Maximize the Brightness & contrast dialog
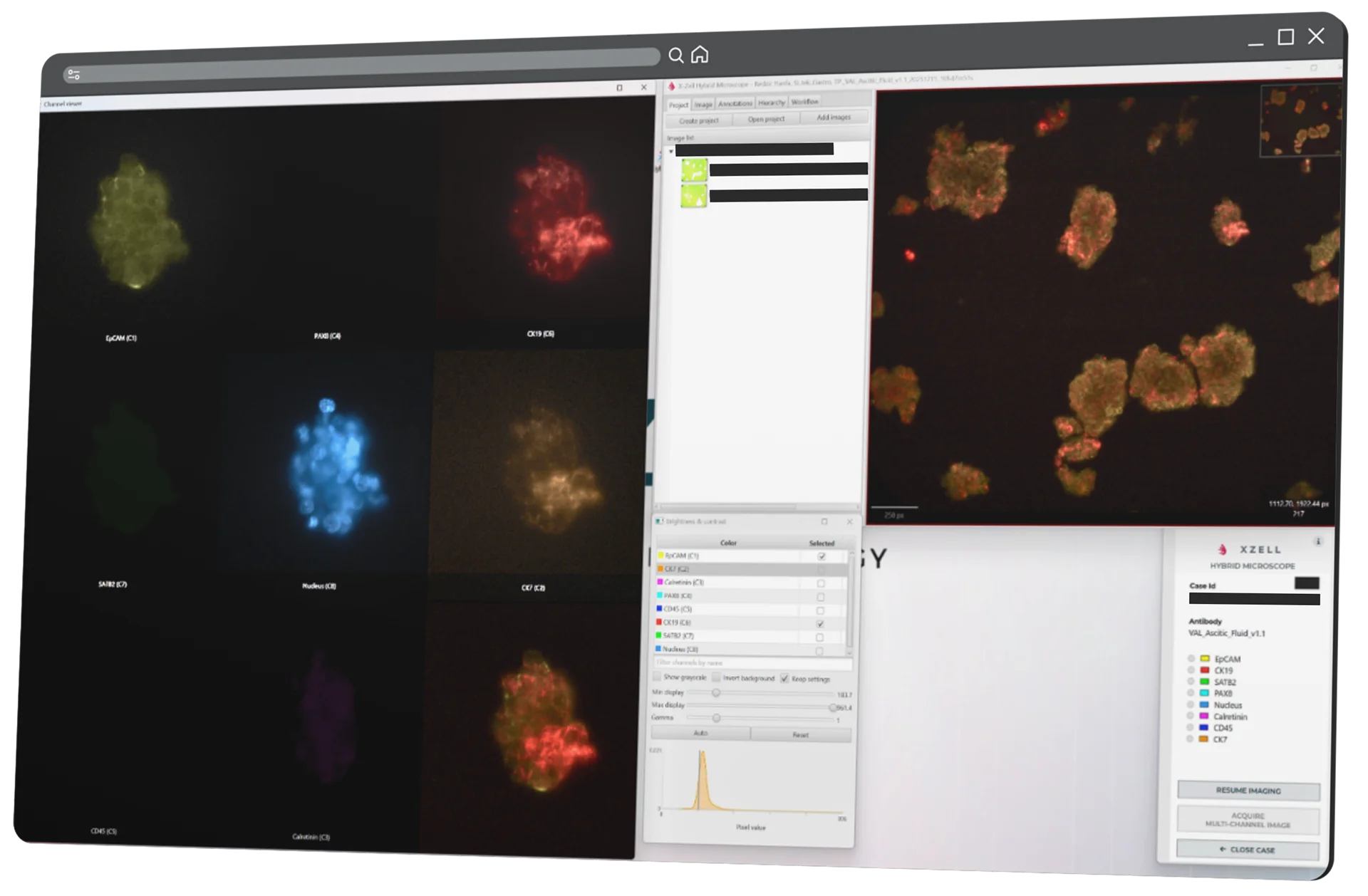Image resolution: width=1368 pixels, height=896 pixels. click(824, 522)
